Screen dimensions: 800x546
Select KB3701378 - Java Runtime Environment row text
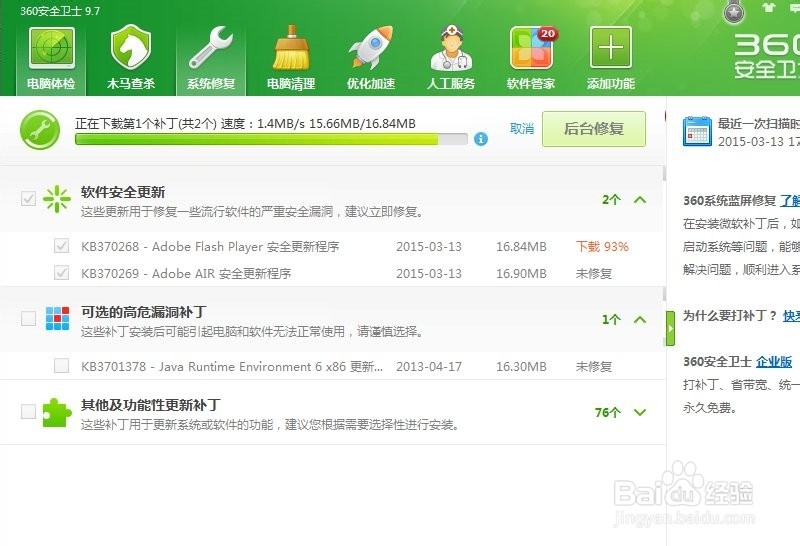coord(232,366)
